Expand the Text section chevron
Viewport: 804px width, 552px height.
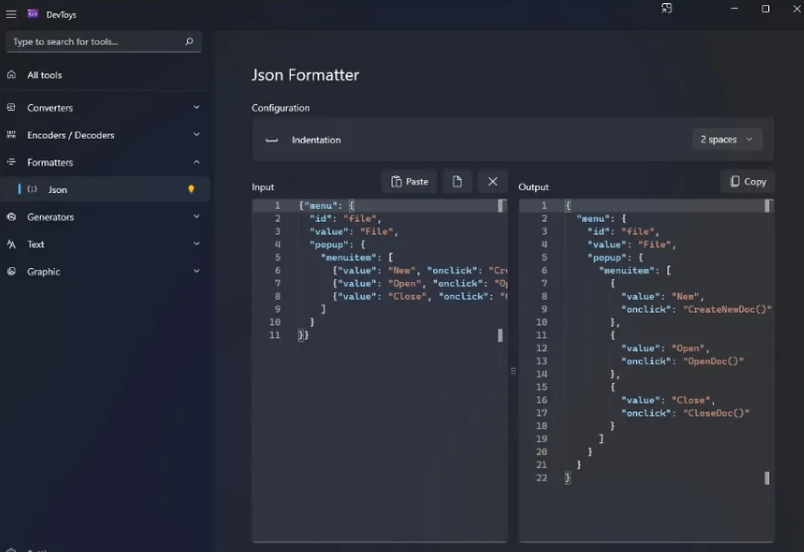click(196, 244)
